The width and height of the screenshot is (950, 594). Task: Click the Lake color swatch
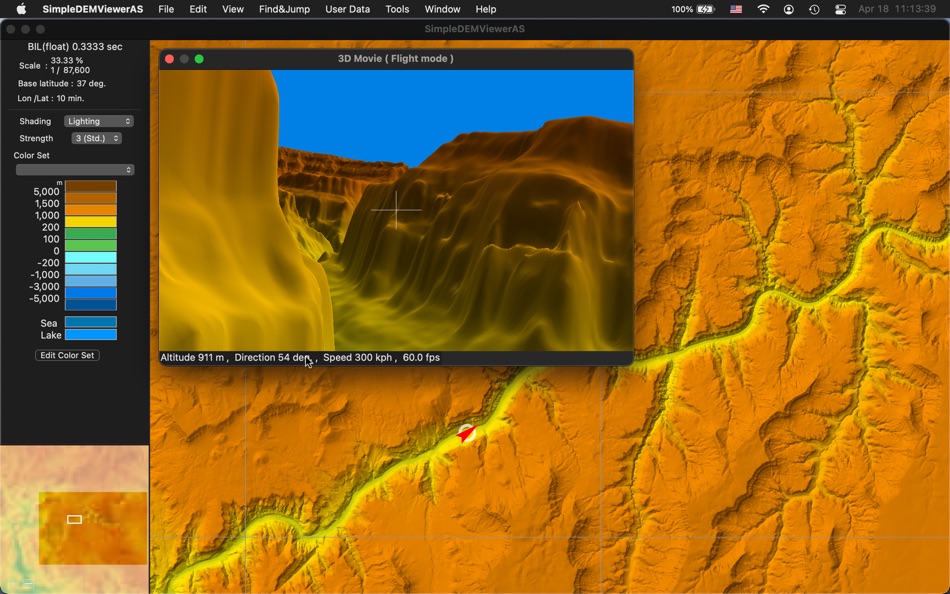(x=91, y=335)
